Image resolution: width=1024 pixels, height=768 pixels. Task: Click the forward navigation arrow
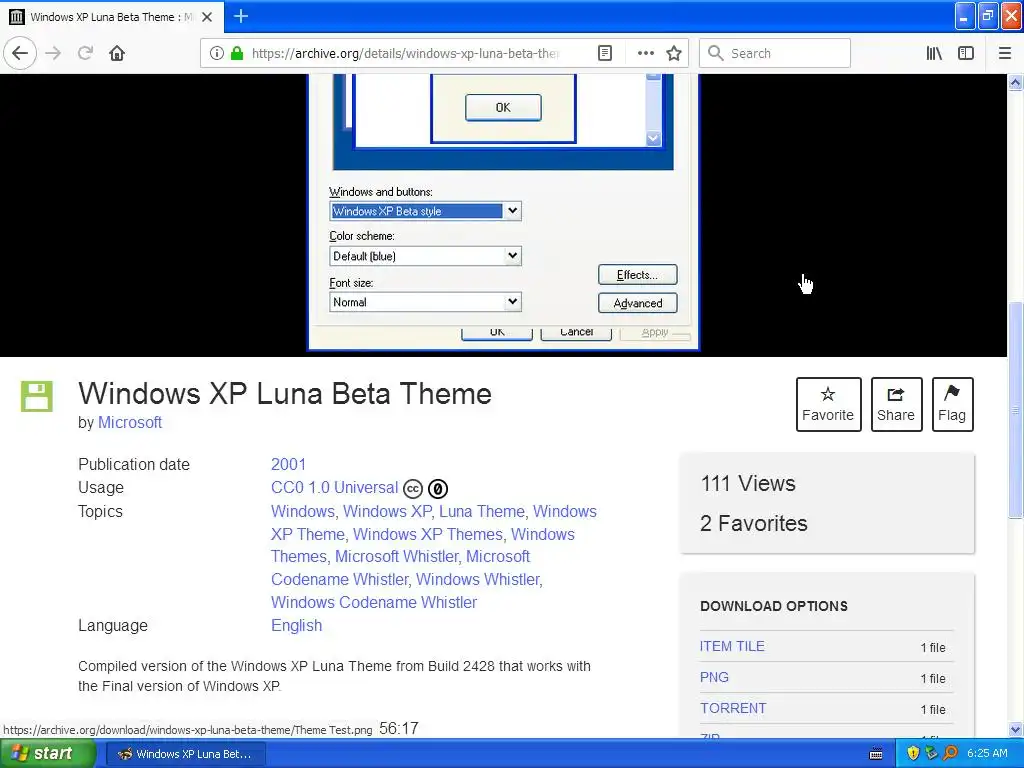53,53
